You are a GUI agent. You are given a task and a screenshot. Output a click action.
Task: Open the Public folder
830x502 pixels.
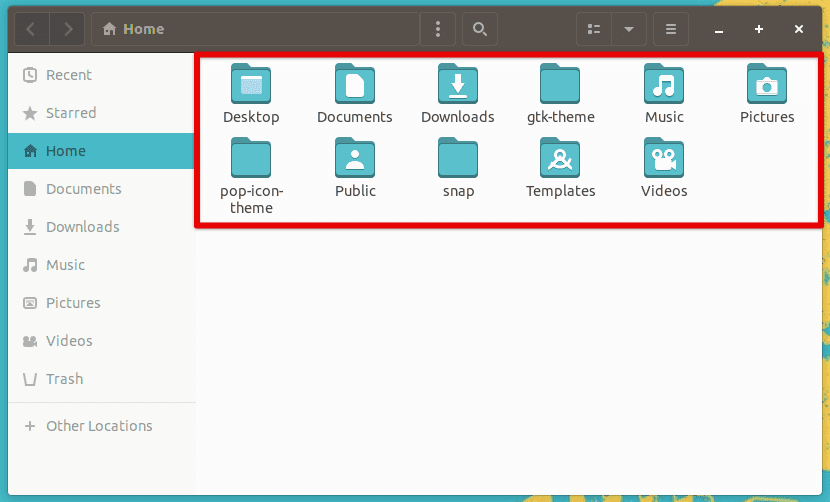(x=355, y=158)
